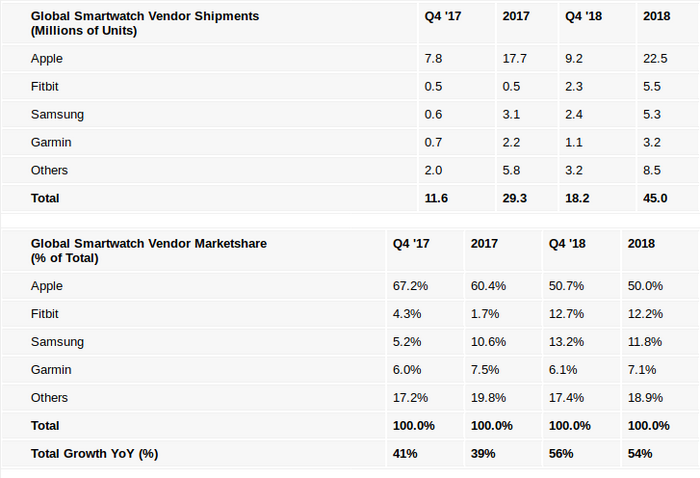The image size is (700, 478).
Task: Select the Samsung row in Shipments table
Action: pyautogui.click(x=350, y=115)
